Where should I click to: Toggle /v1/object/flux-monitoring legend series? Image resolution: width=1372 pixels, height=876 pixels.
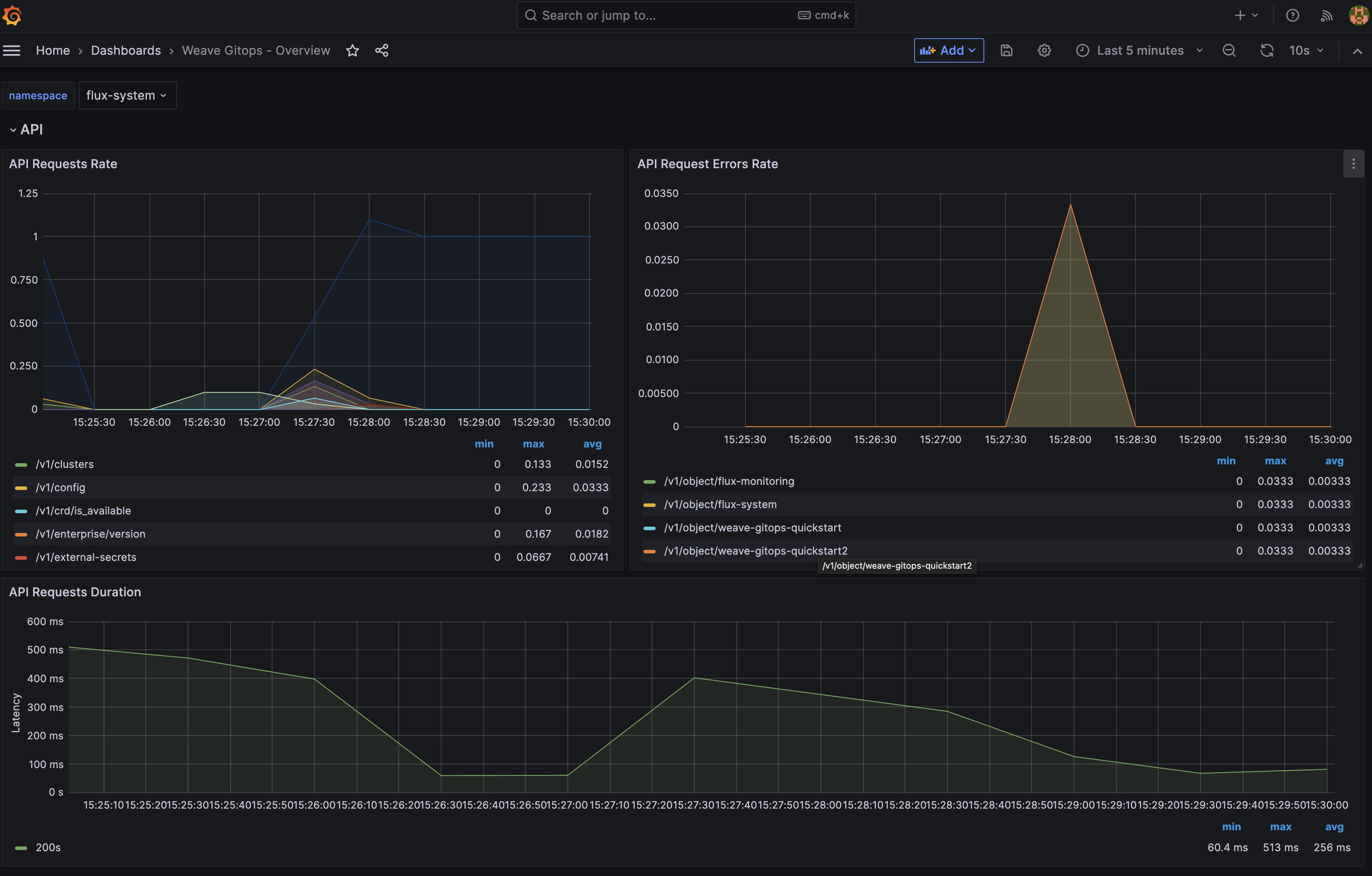click(729, 481)
